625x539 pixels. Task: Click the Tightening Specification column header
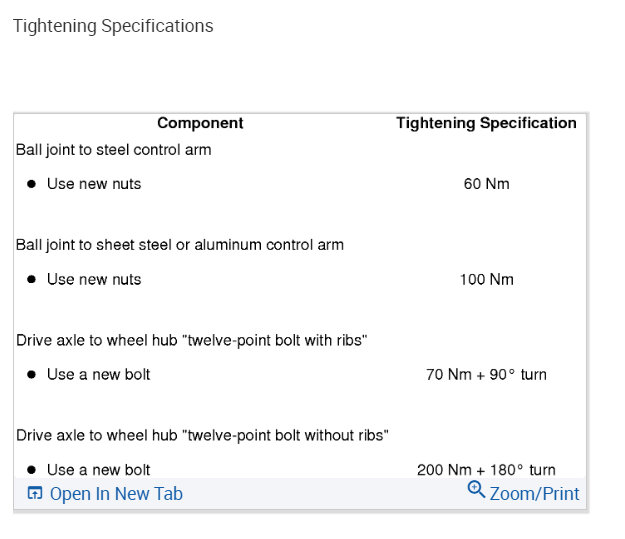pyautogui.click(x=486, y=123)
